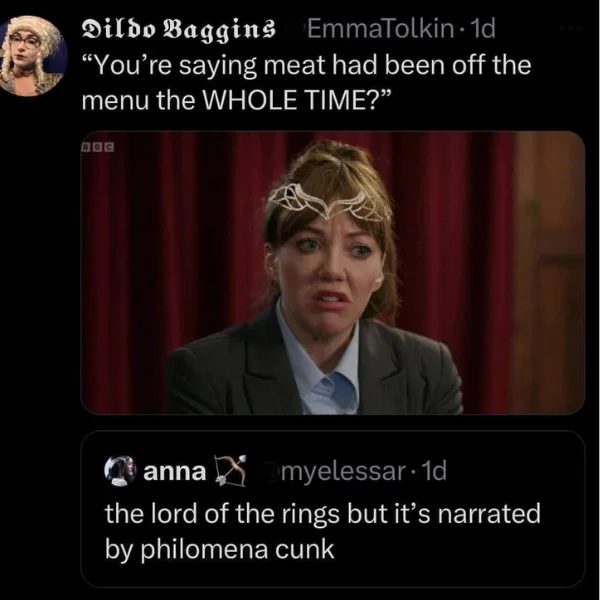Viewport: 600px width, 600px height.
Task: Click the anna display name
Action: 174,471
